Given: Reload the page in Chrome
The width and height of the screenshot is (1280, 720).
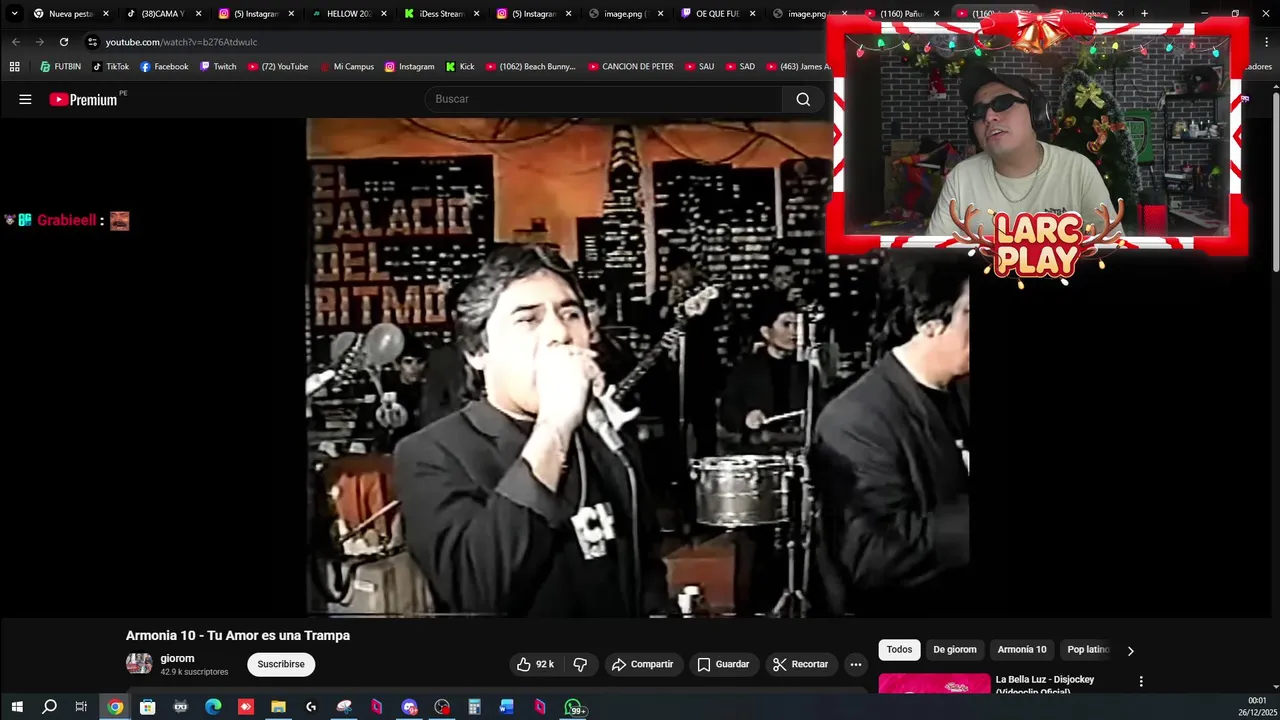Looking at the screenshot, I should [64, 42].
